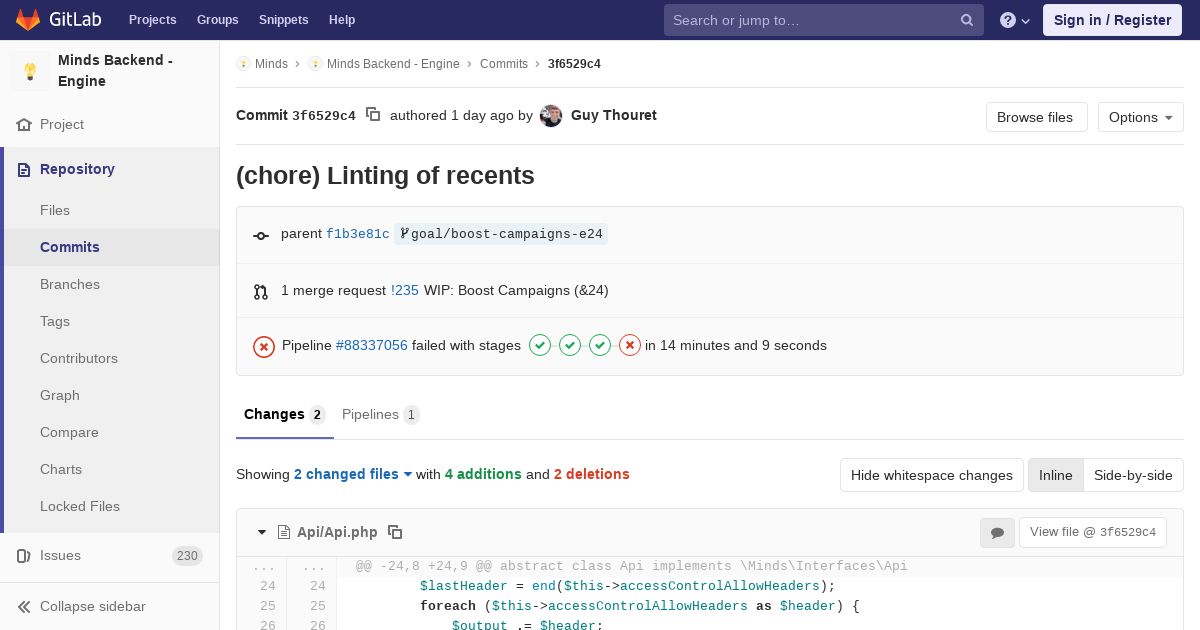This screenshot has width=1200, height=630.
Task: Open the failed fourth pipeline stage icon
Action: (630, 345)
